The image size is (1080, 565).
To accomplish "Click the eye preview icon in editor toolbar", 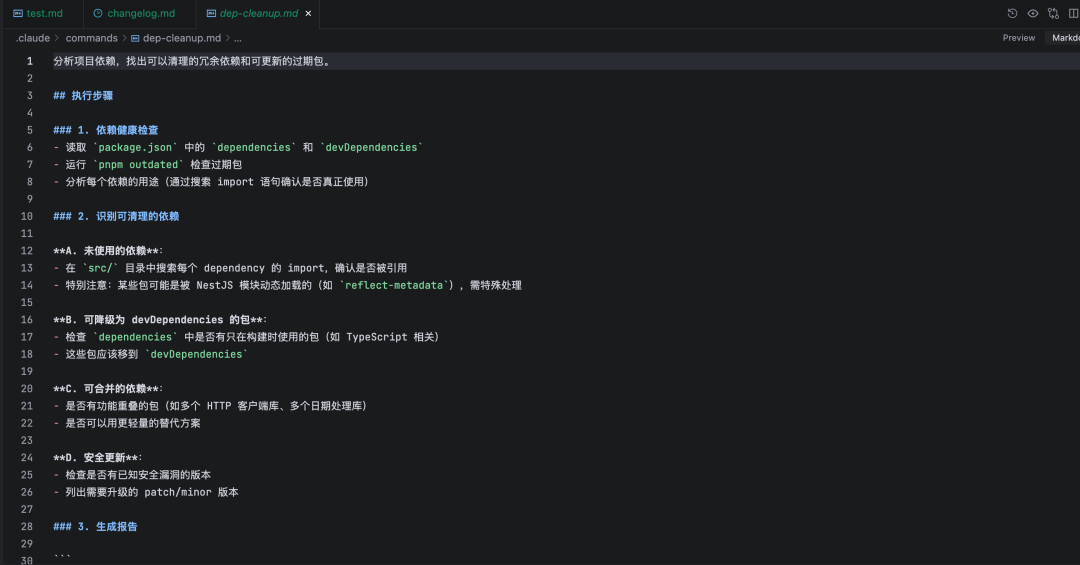I will (x=1032, y=13).
